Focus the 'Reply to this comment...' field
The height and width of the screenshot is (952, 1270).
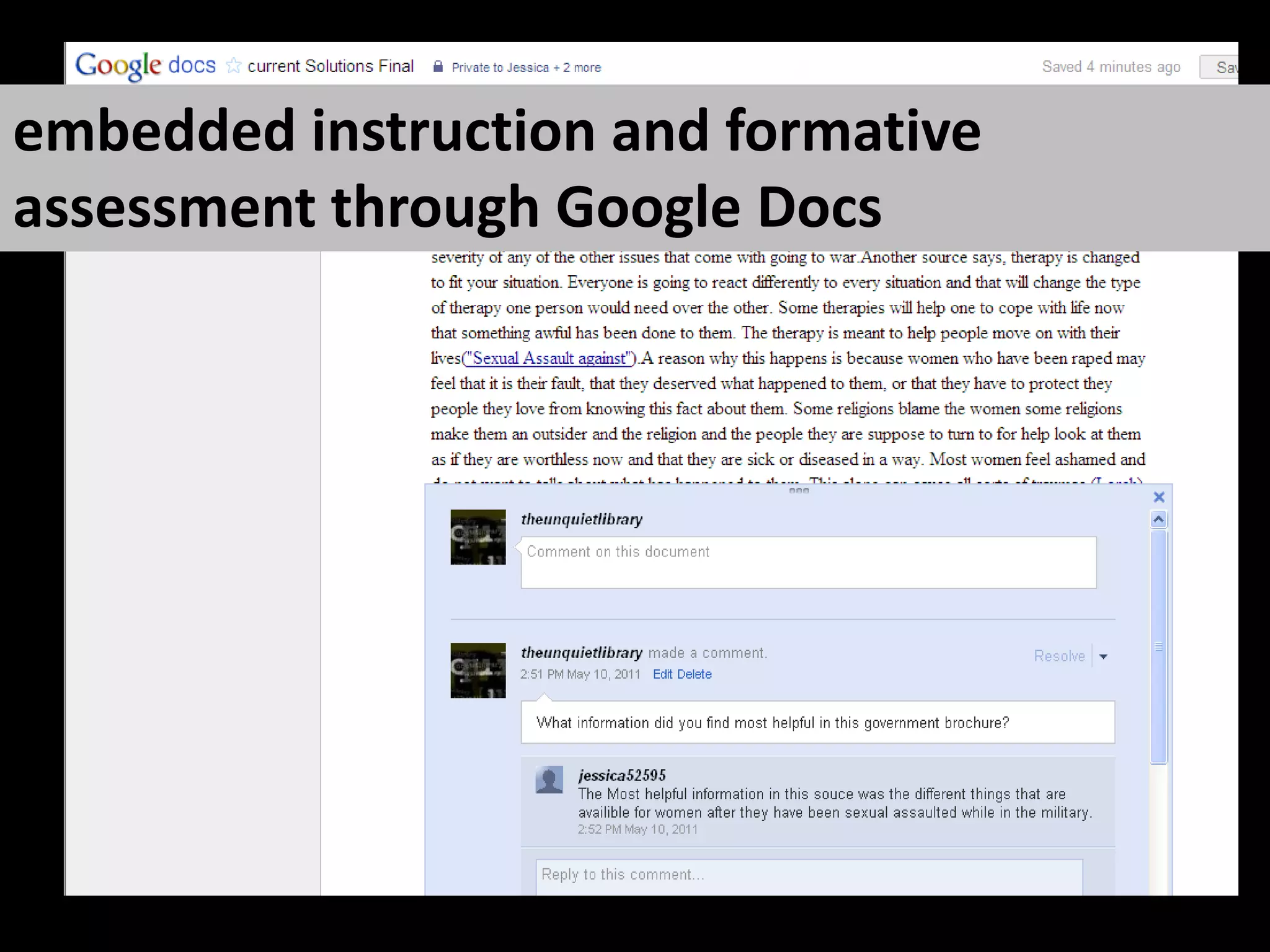click(809, 876)
